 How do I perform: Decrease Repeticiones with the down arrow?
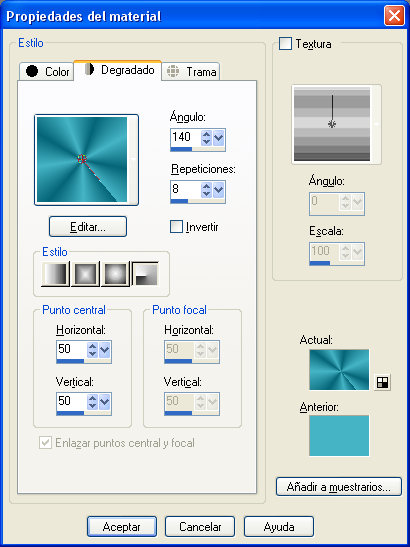coord(206,194)
